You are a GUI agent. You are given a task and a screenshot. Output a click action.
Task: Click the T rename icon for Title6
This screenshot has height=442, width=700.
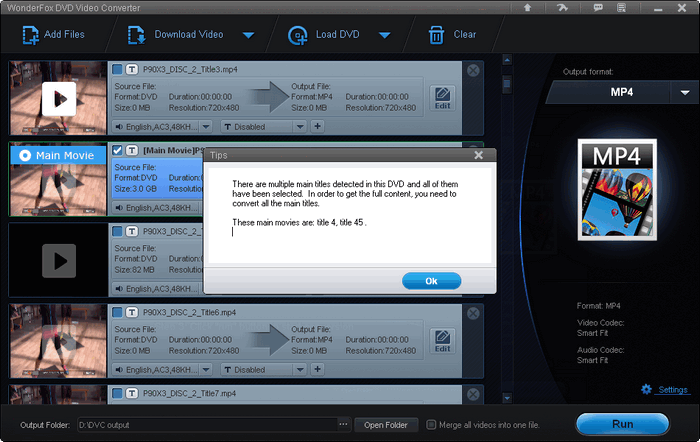click(x=132, y=312)
